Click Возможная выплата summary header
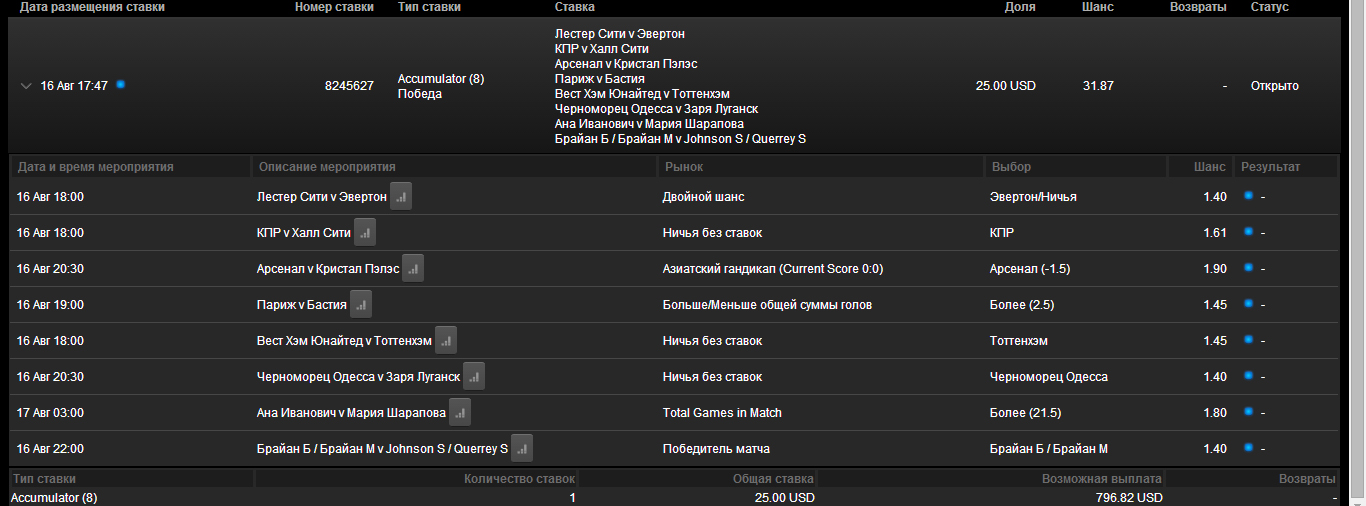Image resolution: width=1366 pixels, height=506 pixels. (1101, 480)
